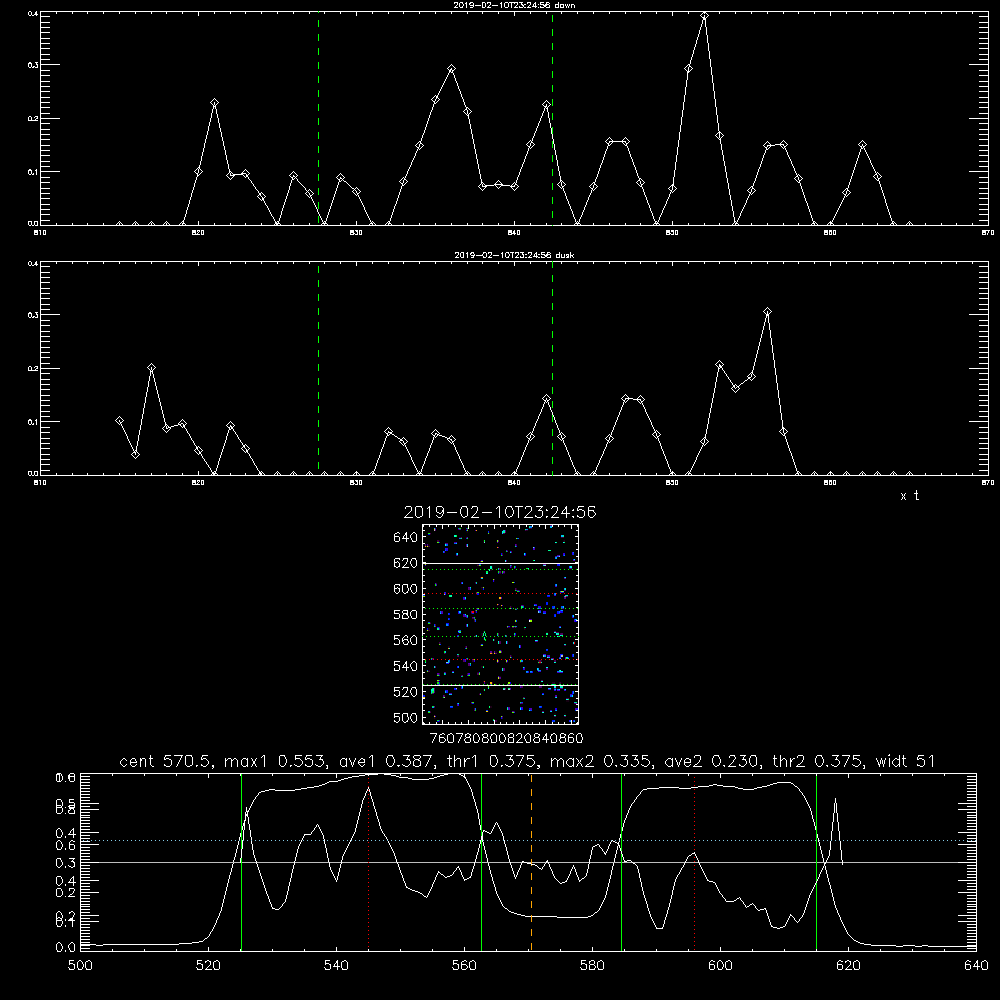This screenshot has height=1000, width=1000.
Task: Click the timestamp title above the colored image
Action: (x=499, y=512)
